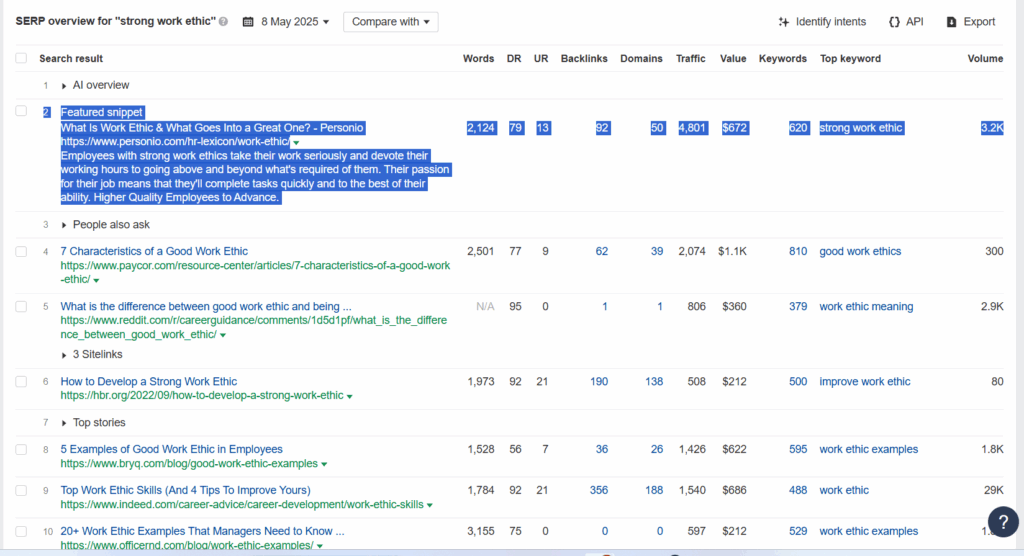The height and width of the screenshot is (556, 1024).
Task: Check the 7 Characteristics row checkbox
Action: (22, 252)
